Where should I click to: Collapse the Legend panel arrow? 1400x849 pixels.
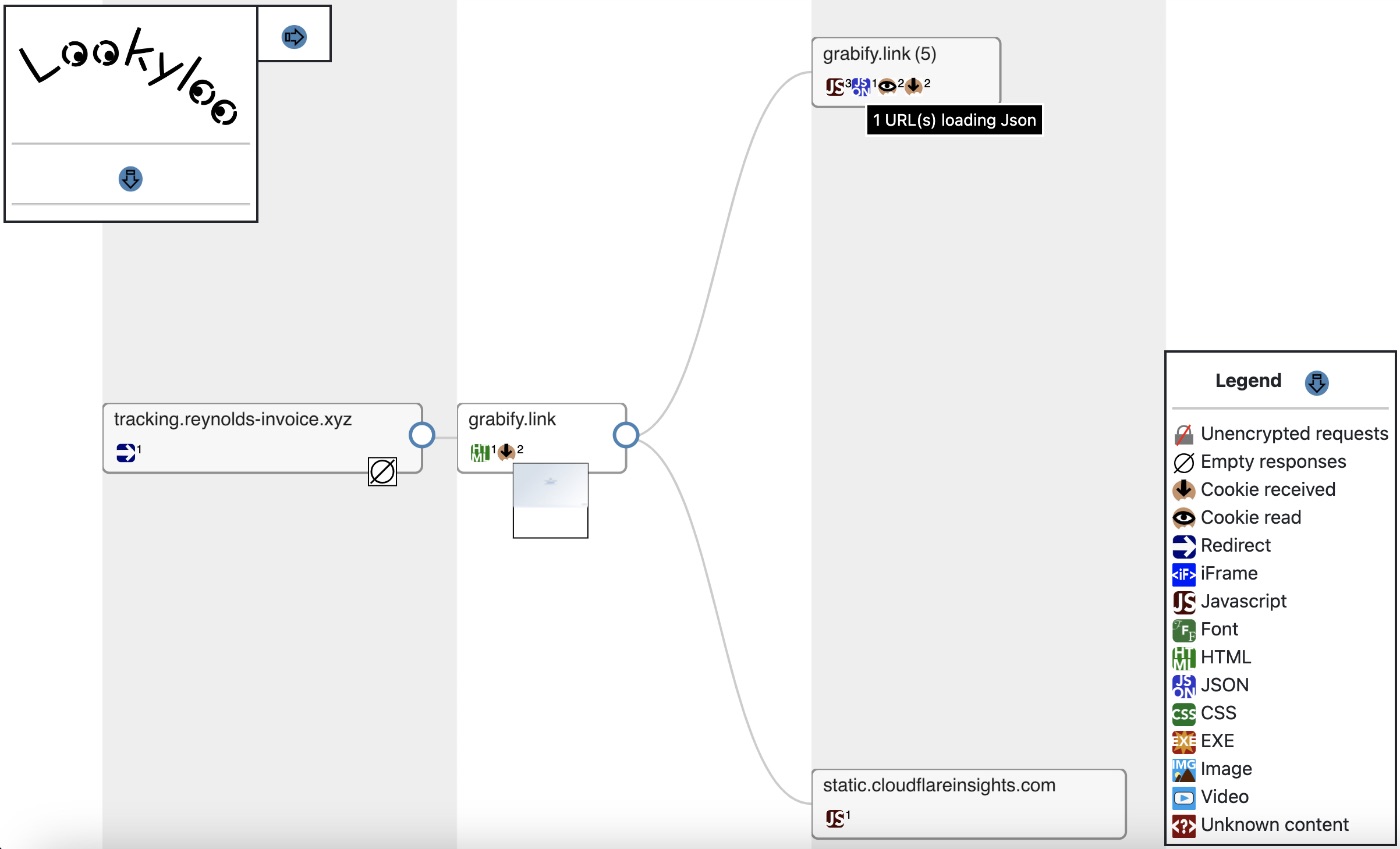coord(1317,382)
